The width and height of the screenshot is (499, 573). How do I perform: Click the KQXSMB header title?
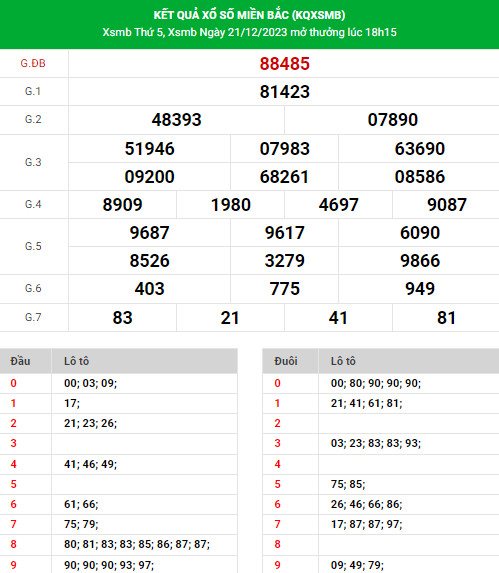click(250, 15)
